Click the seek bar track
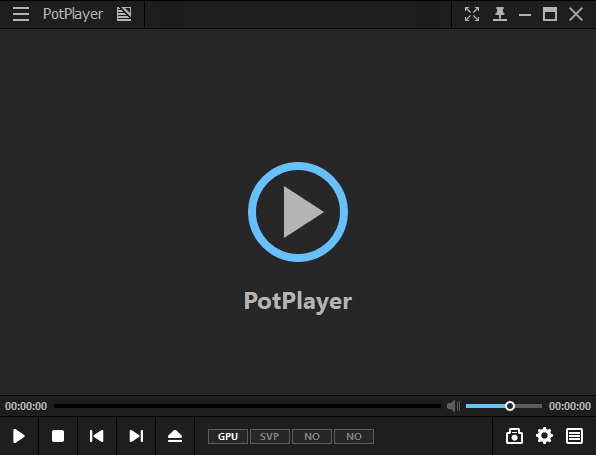The image size is (596, 455). coord(247,406)
